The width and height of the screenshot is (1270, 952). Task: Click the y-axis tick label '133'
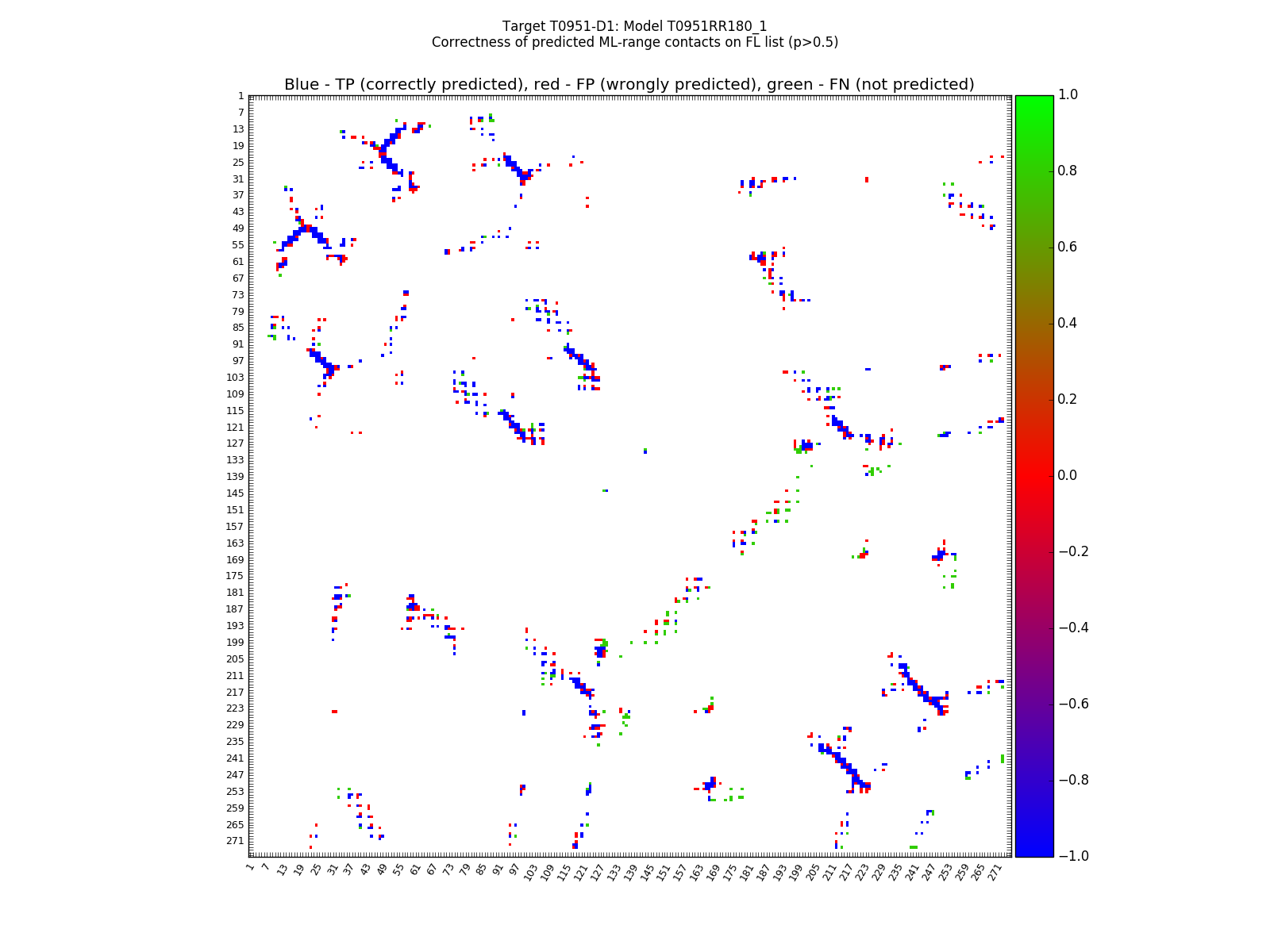point(236,460)
